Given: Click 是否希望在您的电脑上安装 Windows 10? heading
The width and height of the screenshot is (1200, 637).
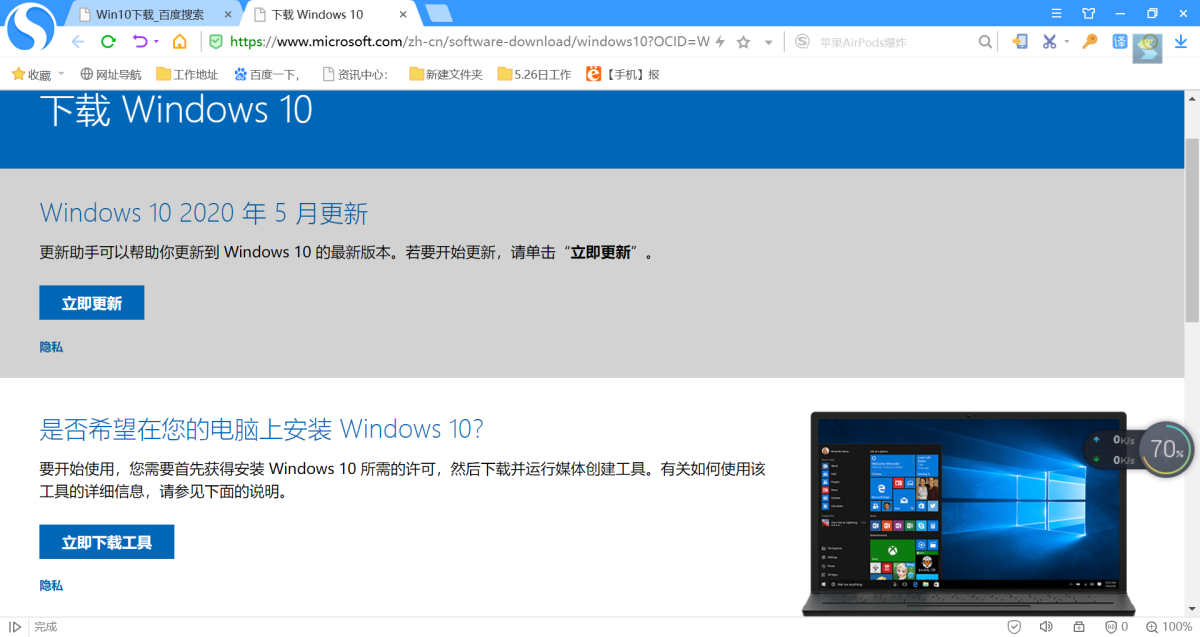Looking at the screenshot, I should [x=261, y=429].
